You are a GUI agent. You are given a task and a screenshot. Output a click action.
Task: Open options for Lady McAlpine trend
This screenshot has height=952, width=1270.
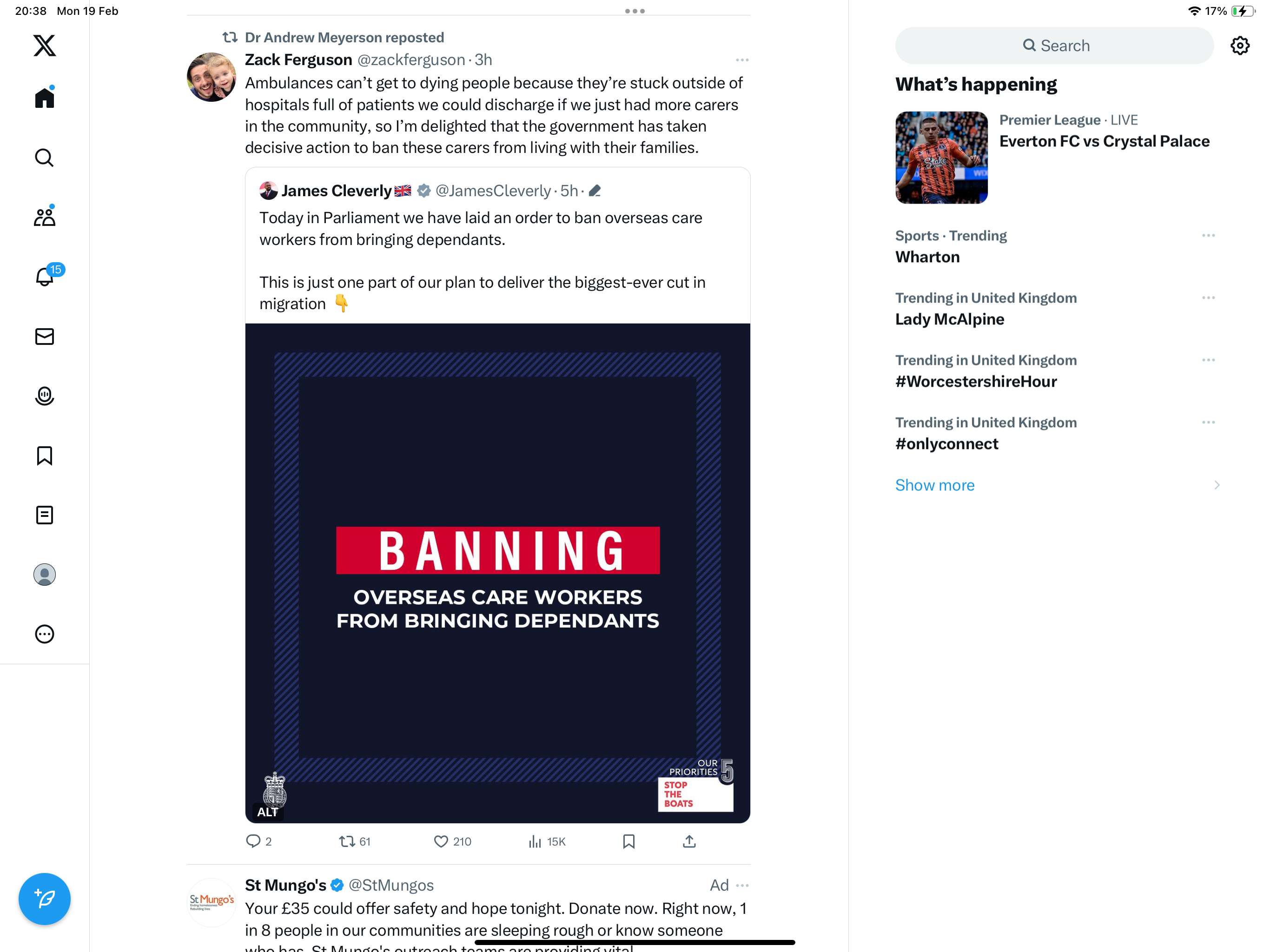coord(1208,297)
